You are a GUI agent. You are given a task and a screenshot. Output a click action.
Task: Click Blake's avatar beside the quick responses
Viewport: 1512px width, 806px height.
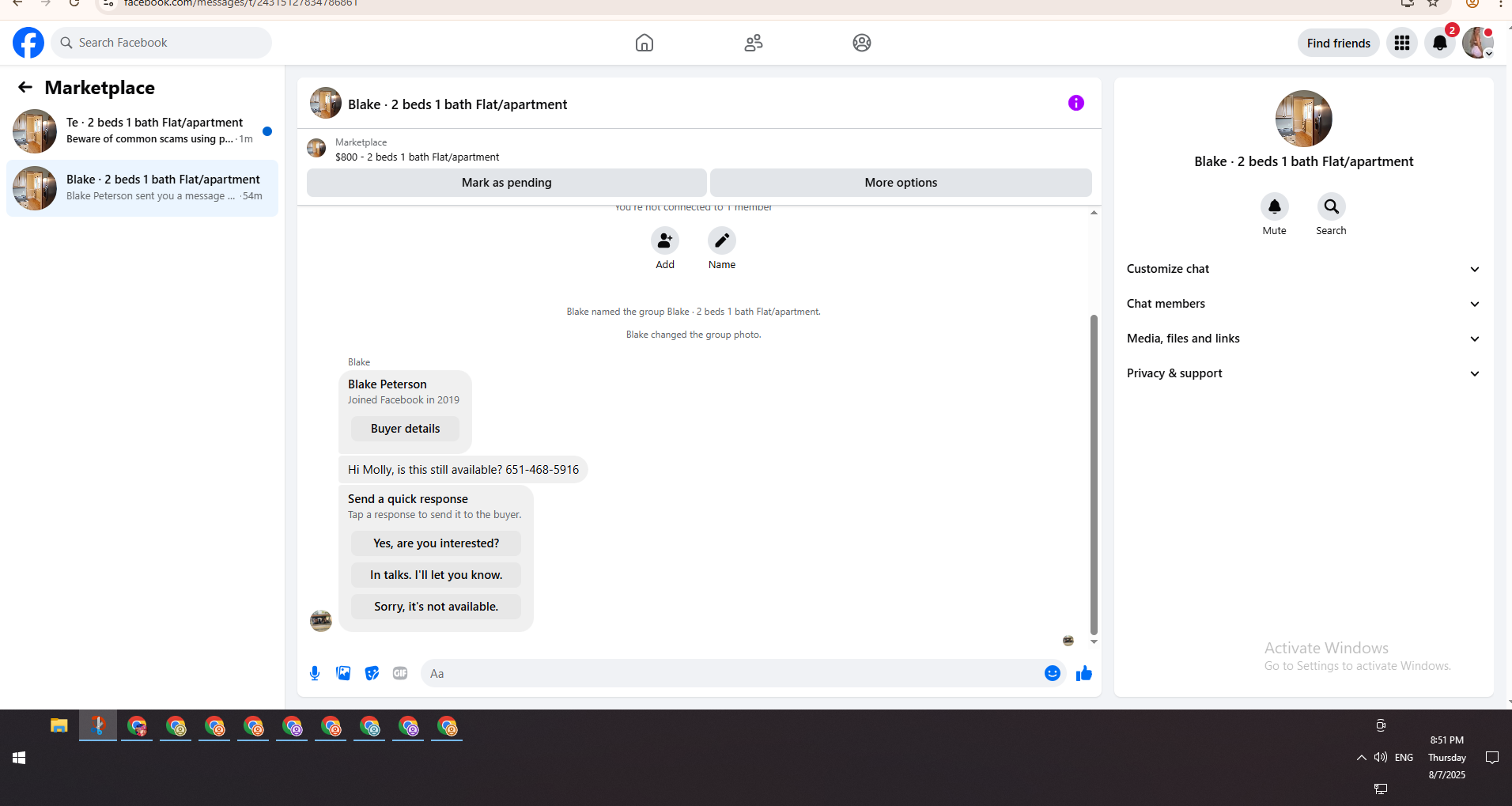pos(321,621)
